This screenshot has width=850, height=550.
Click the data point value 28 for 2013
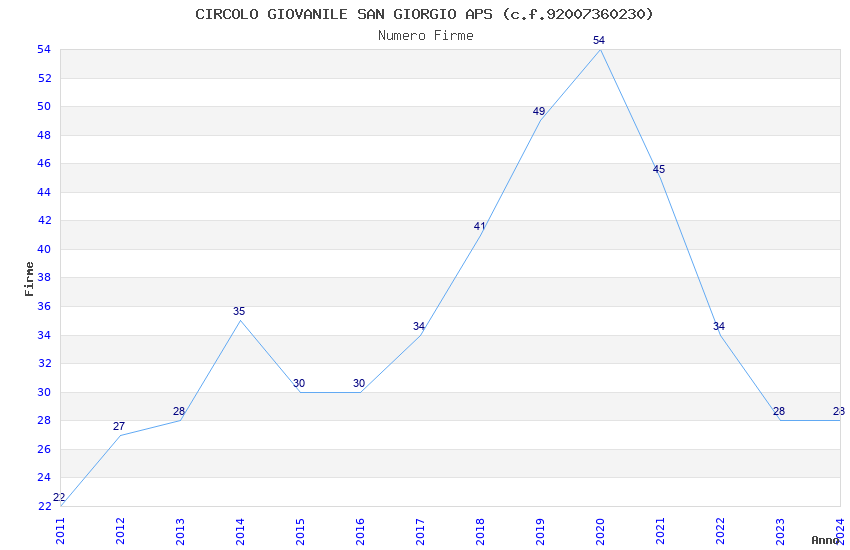point(179,412)
